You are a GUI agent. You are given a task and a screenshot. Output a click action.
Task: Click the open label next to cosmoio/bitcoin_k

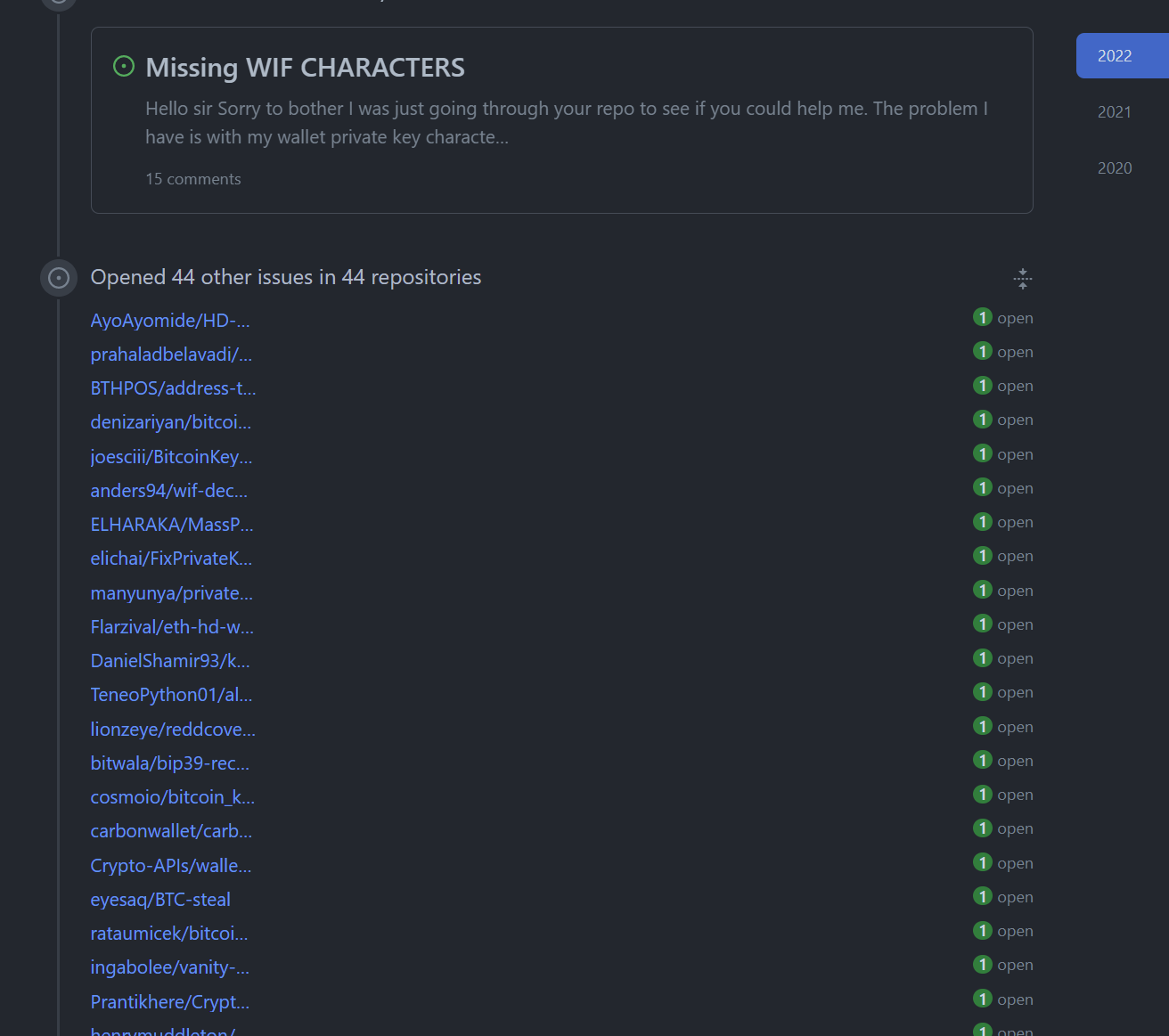(x=1015, y=794)
